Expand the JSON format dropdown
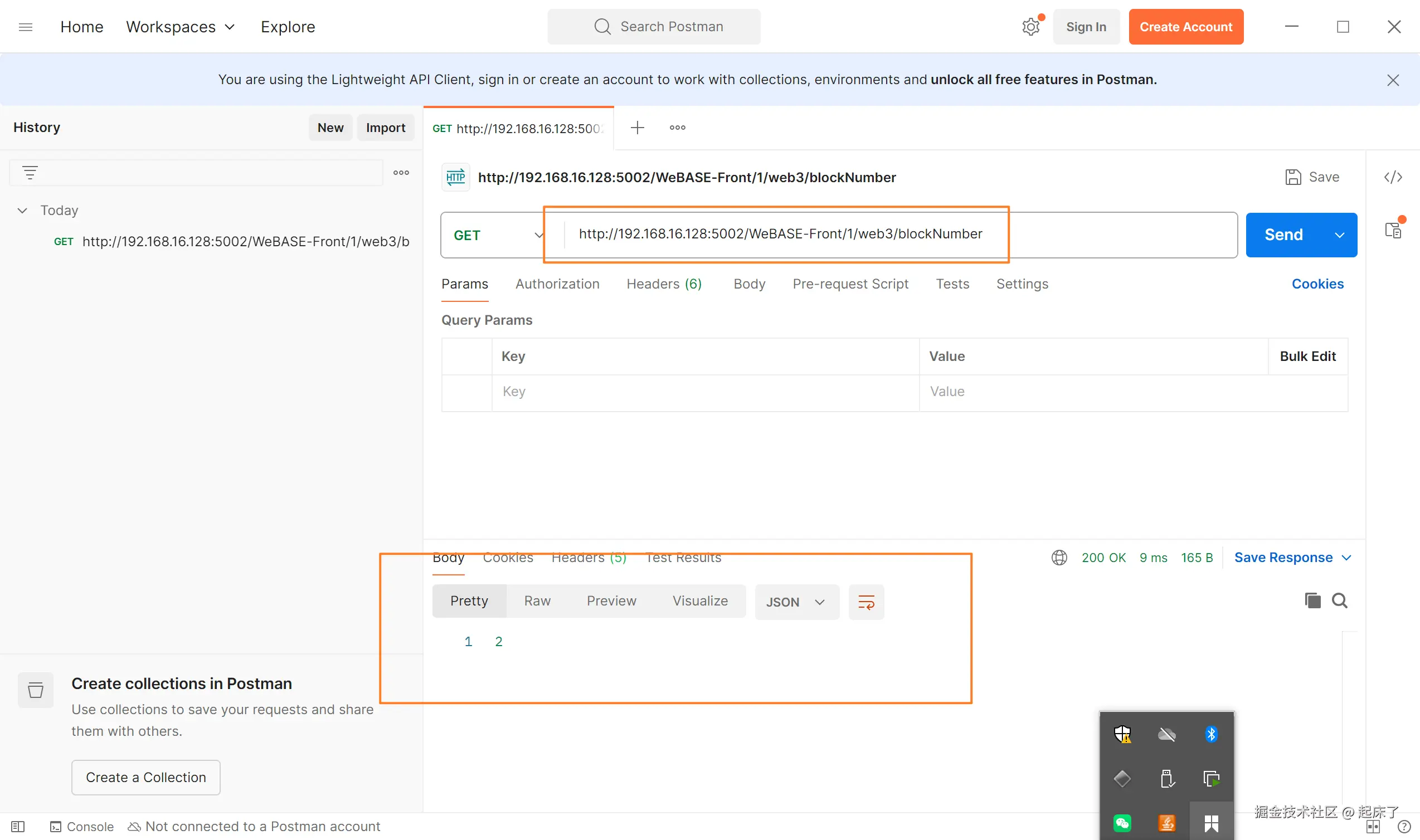This screenshot has width=1420, height=840. click(x=796, y=602)
